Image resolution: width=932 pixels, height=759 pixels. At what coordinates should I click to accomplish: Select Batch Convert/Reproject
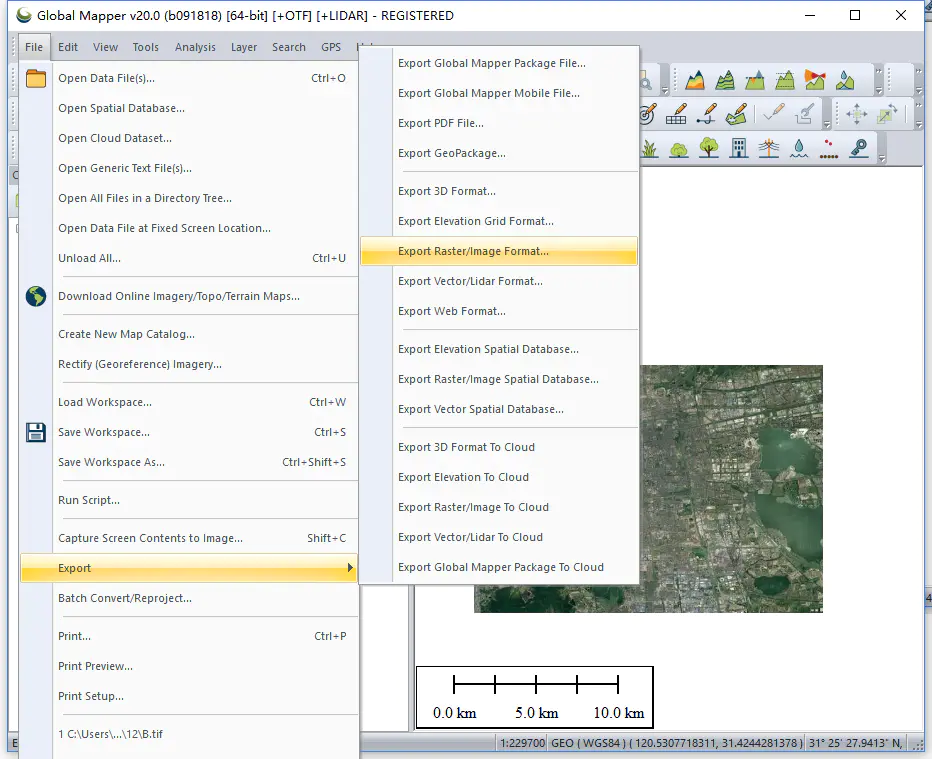click(x=189, y=598)
